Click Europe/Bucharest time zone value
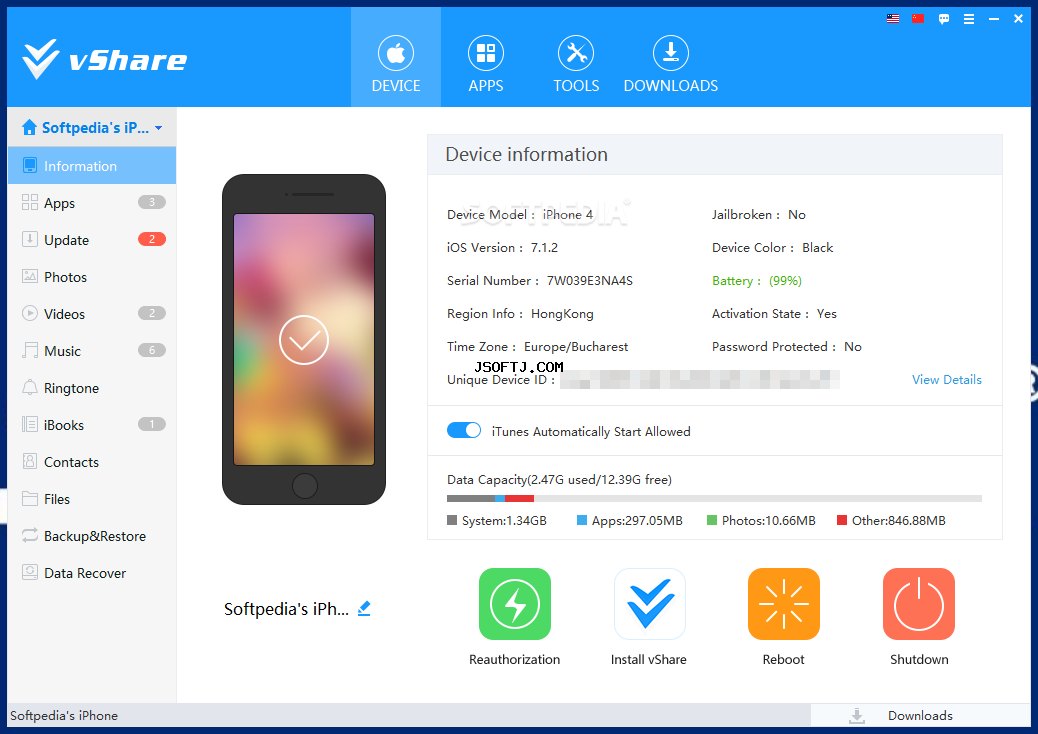 click(576, 347)
